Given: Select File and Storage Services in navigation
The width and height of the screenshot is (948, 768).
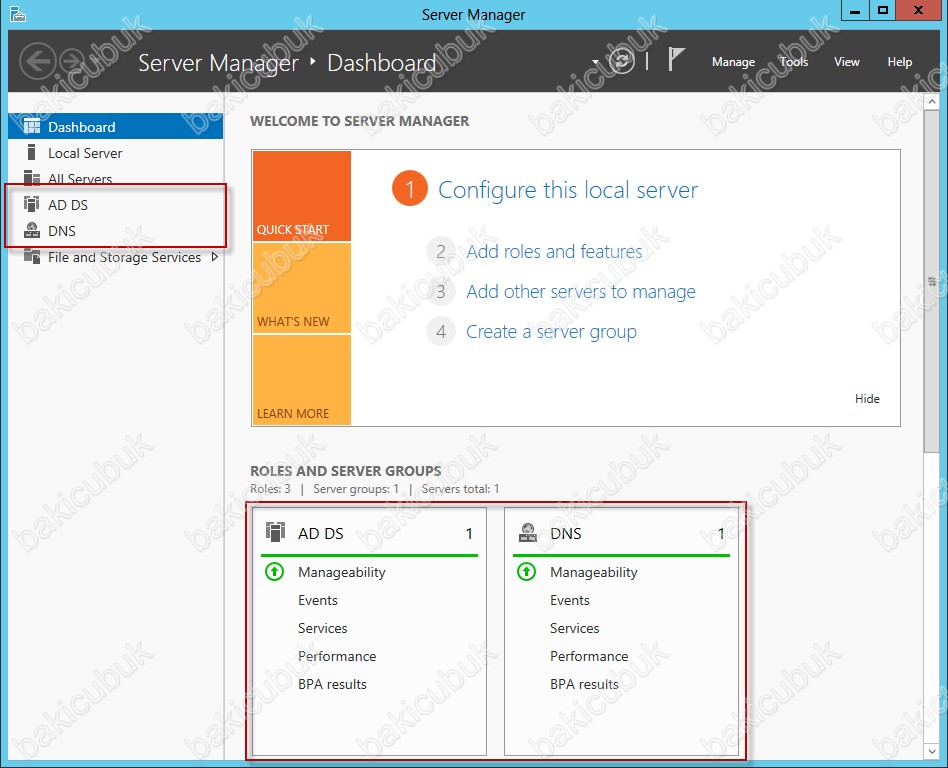Looking at the screenshot, I should pyautogui.click(x=115, y=257).
